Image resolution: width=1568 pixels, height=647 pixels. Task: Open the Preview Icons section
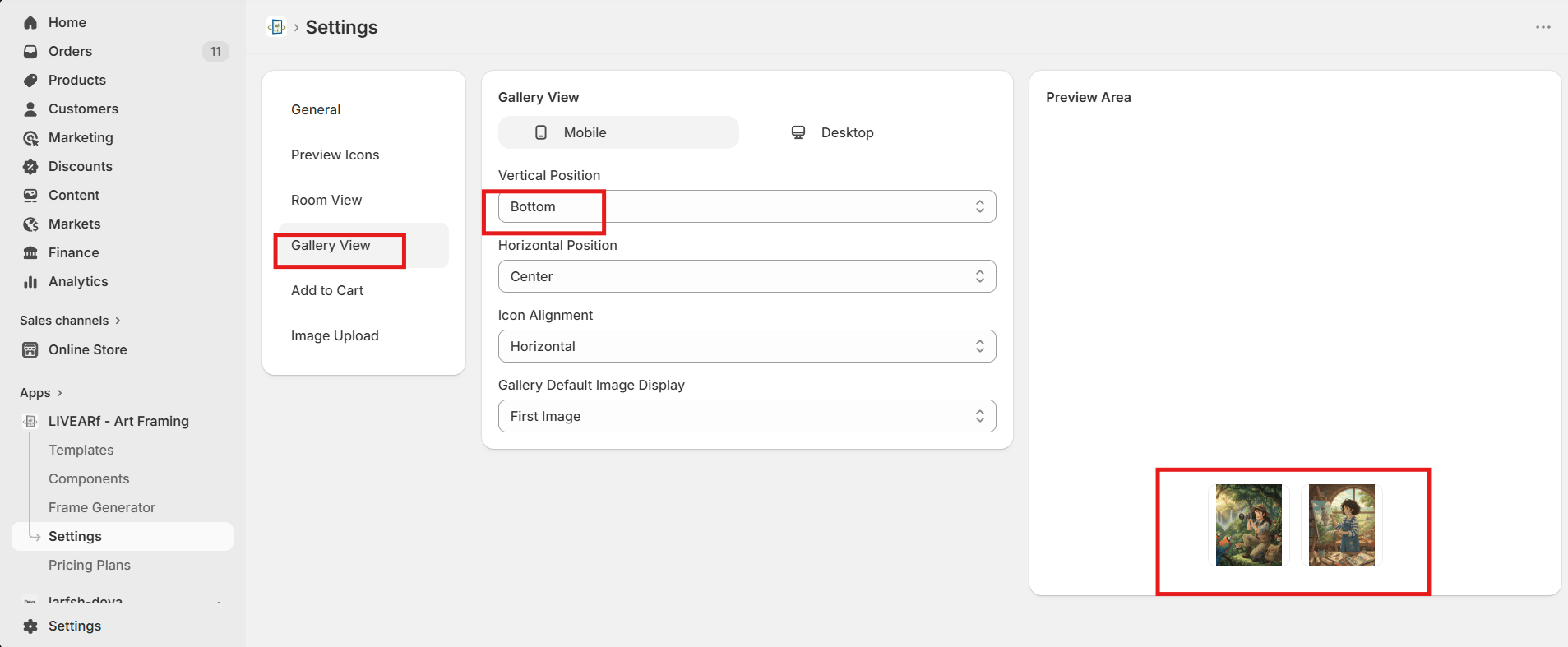(x=363, y=155)
